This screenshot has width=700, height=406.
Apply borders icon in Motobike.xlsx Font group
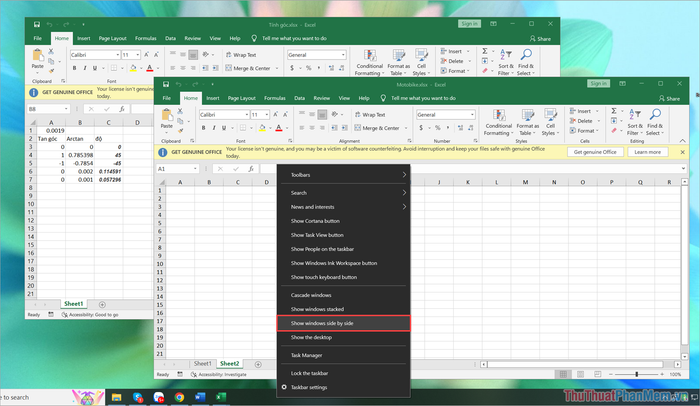pyautogui.click(x=243, y=128)
